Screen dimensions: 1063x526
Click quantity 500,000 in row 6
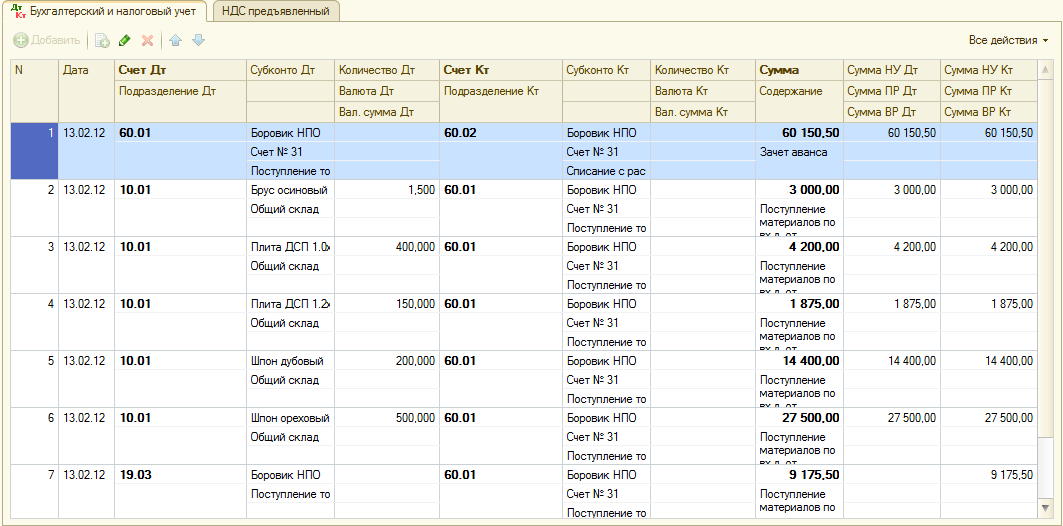387,418
